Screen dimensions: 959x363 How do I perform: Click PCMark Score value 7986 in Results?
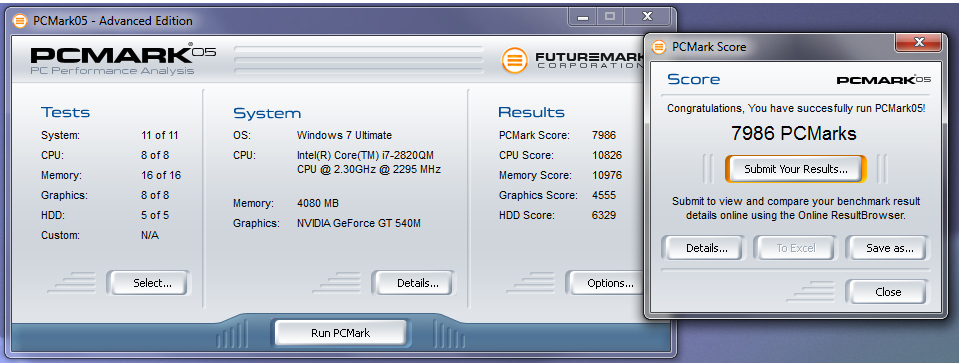604,136
